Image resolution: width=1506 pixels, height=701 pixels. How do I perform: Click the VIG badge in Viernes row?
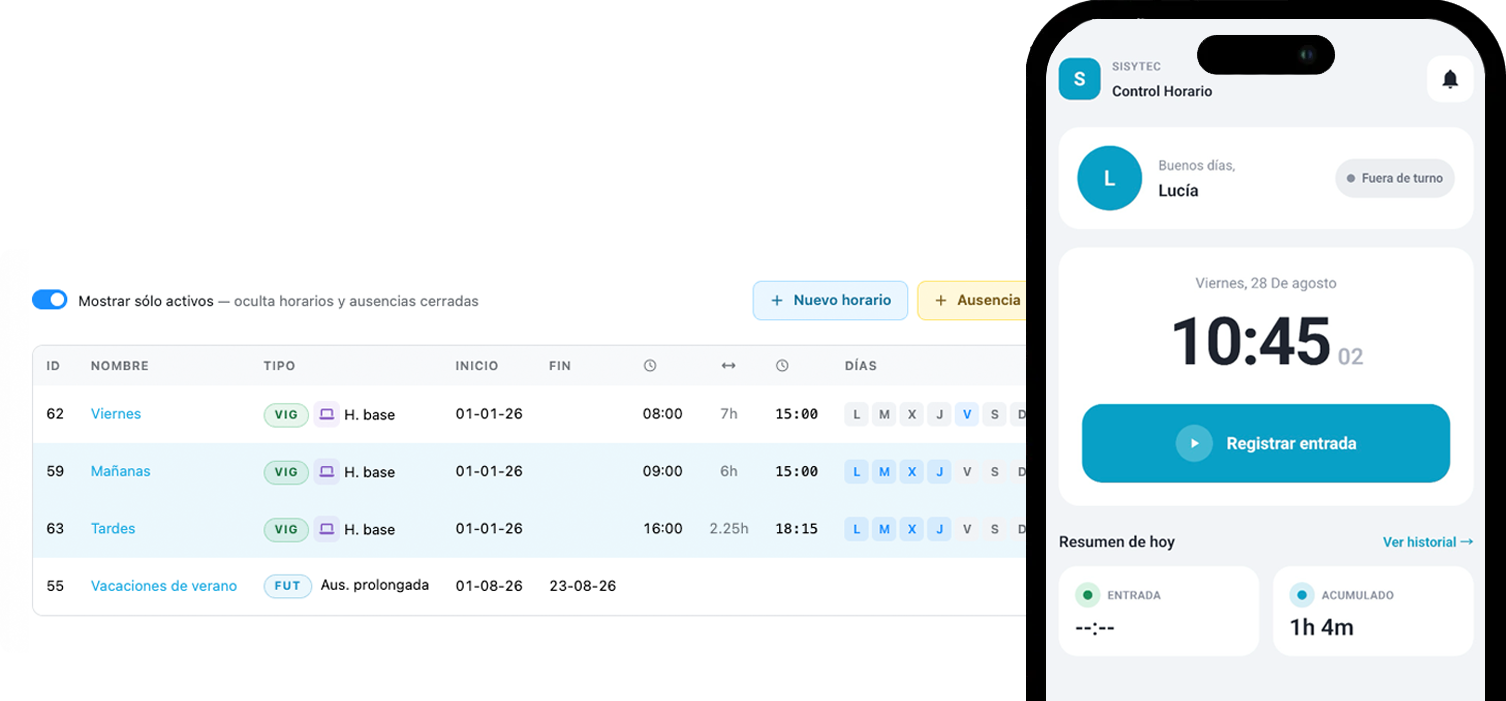point(286,414)
